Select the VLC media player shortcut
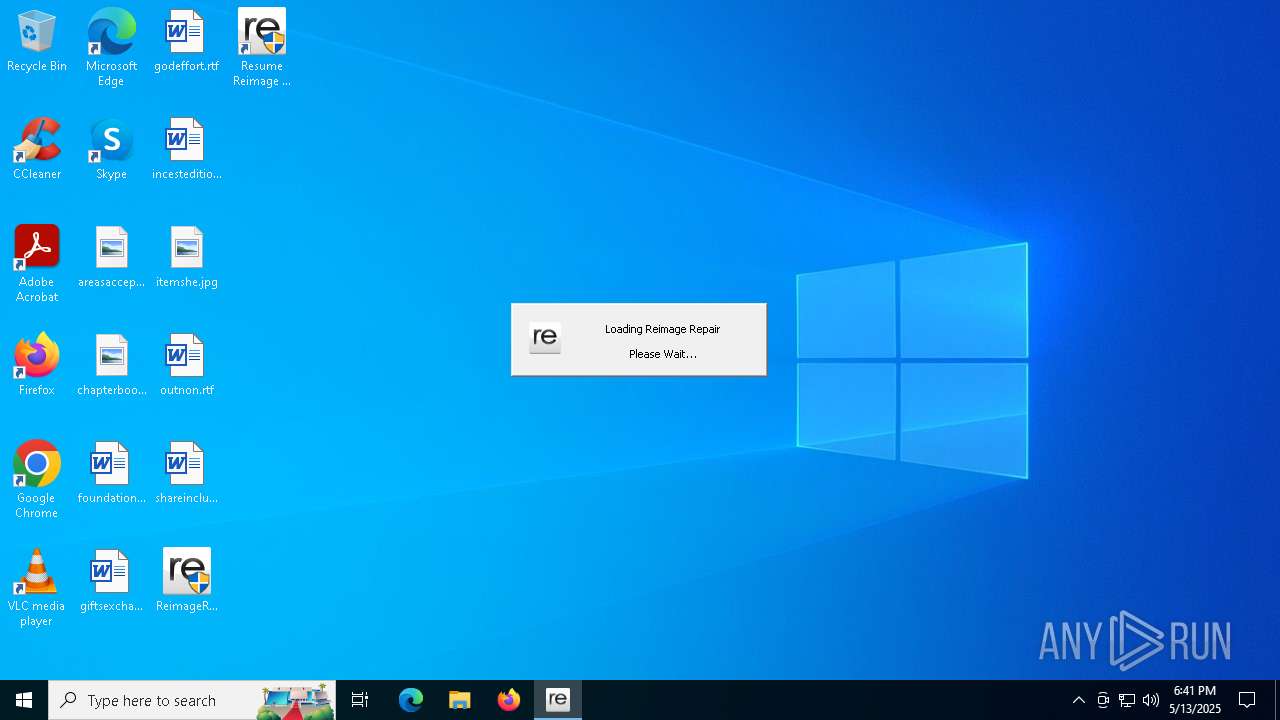The width and height of the screenshot is (1280, 720). [37, 588]
